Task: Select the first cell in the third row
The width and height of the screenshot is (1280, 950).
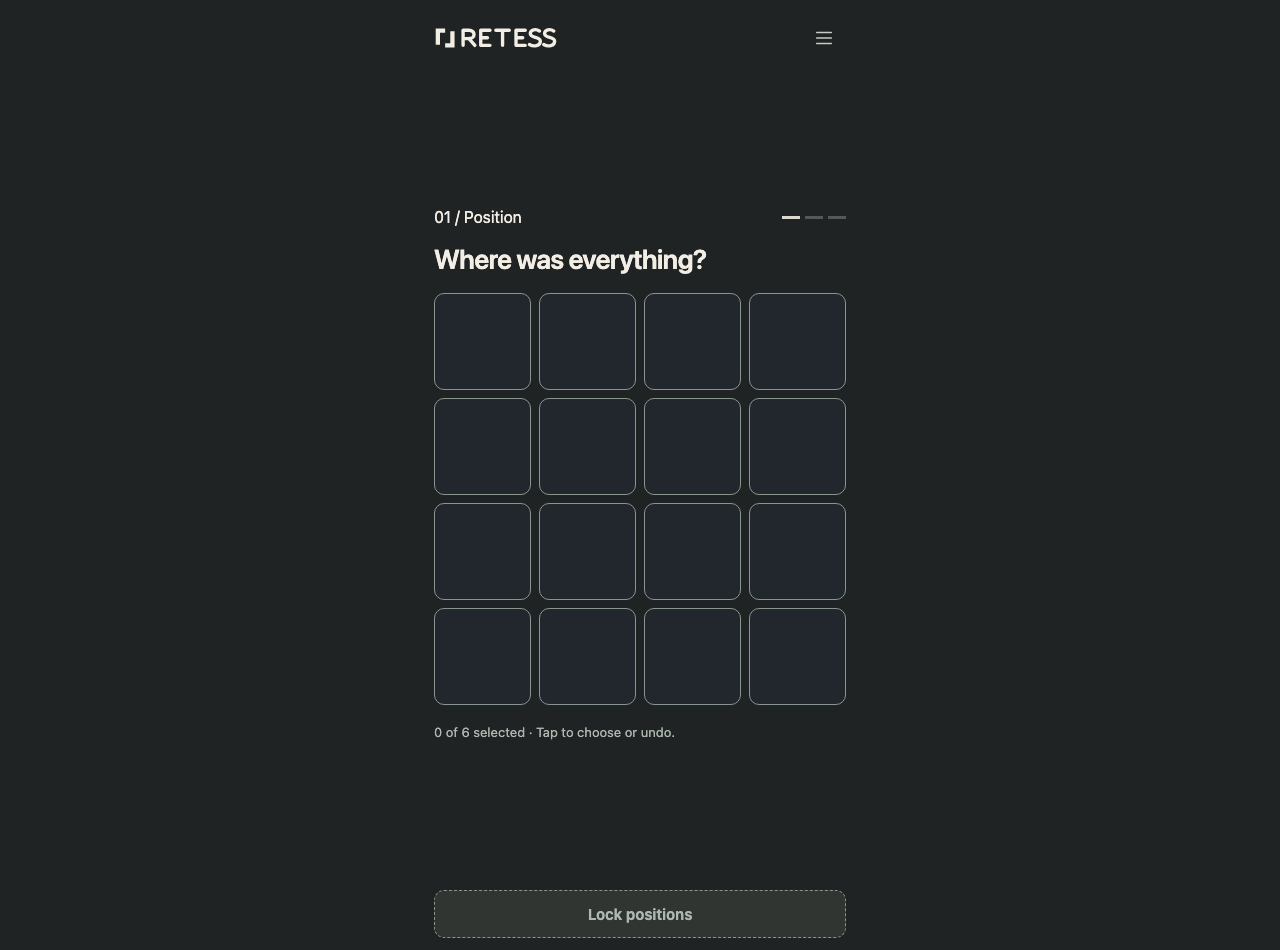Action: 482,551
